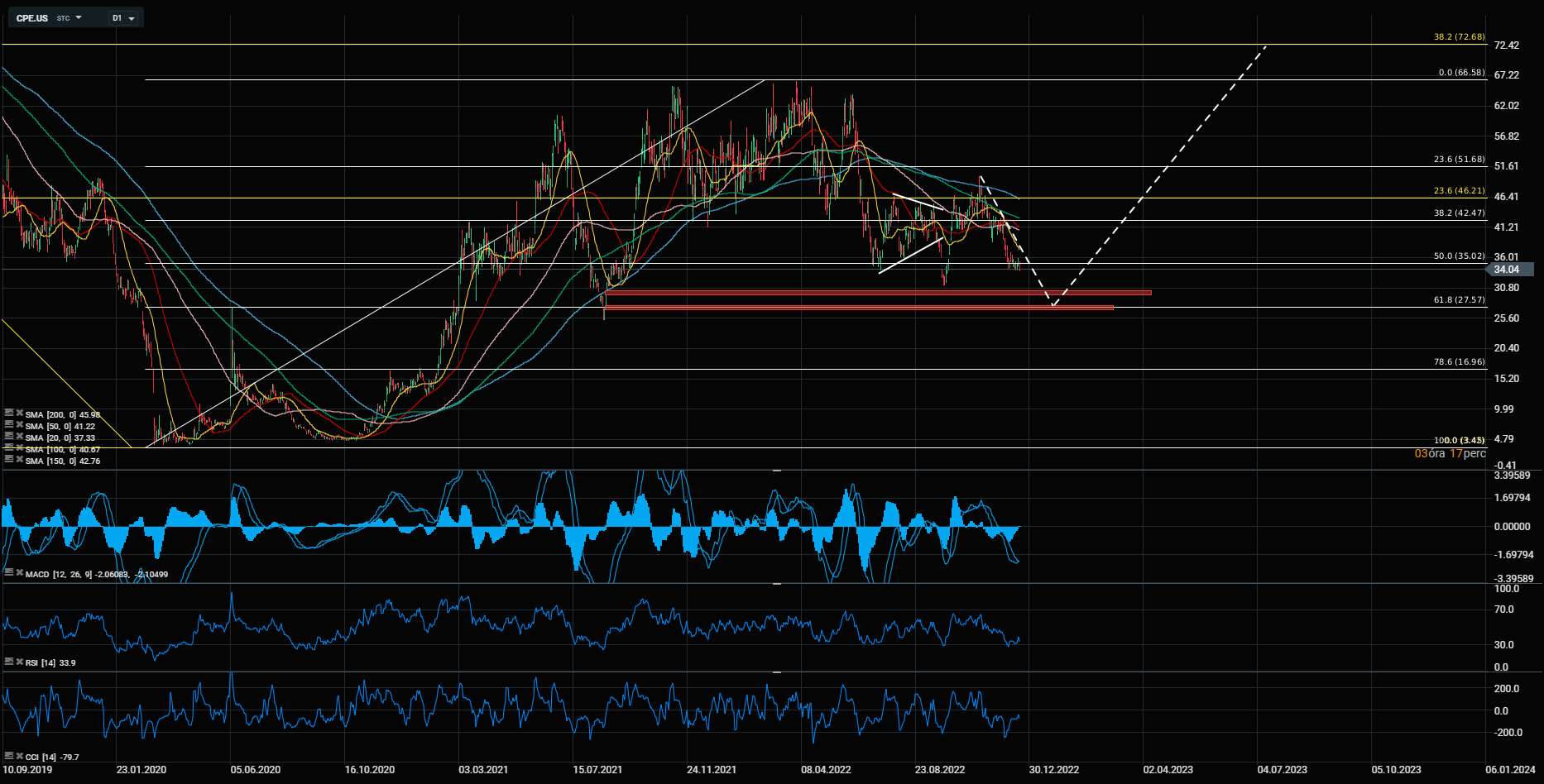1544x784 pixels.
Task: Open the D1 timeframe dropdown
Action: click(x=124, y=17)
